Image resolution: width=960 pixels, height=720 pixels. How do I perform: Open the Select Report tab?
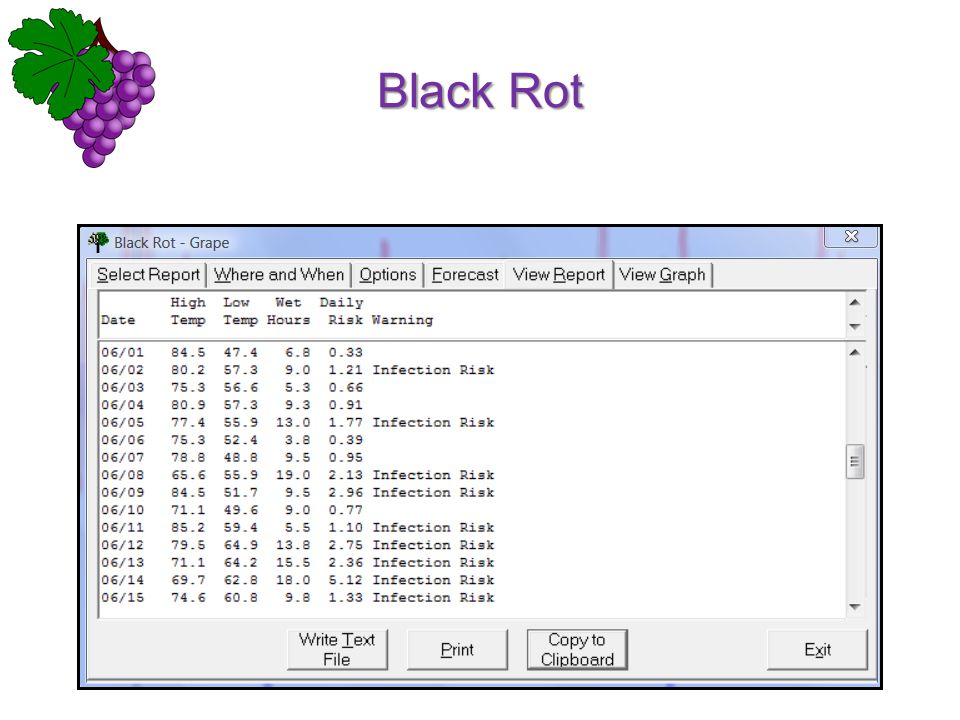148,275
